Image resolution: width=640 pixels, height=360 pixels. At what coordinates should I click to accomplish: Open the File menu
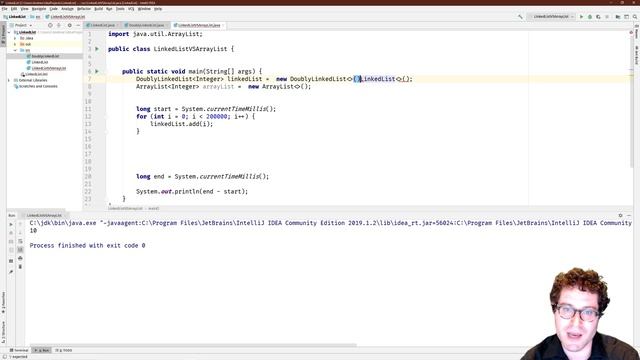[x=4, y=9]
